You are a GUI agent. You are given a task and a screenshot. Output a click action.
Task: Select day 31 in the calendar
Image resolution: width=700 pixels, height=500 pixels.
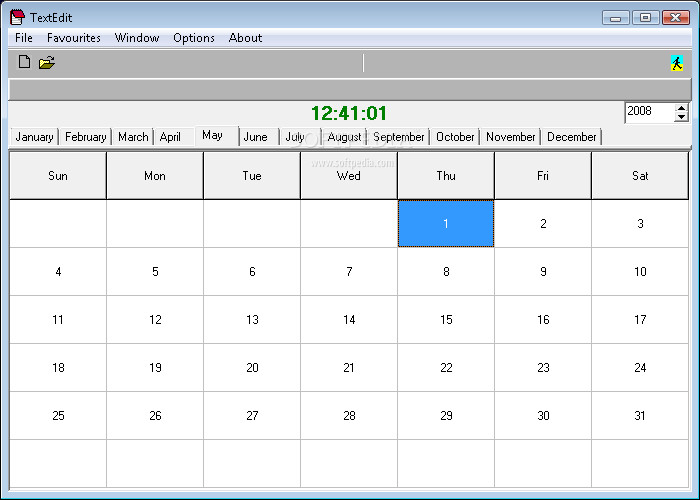640,416
